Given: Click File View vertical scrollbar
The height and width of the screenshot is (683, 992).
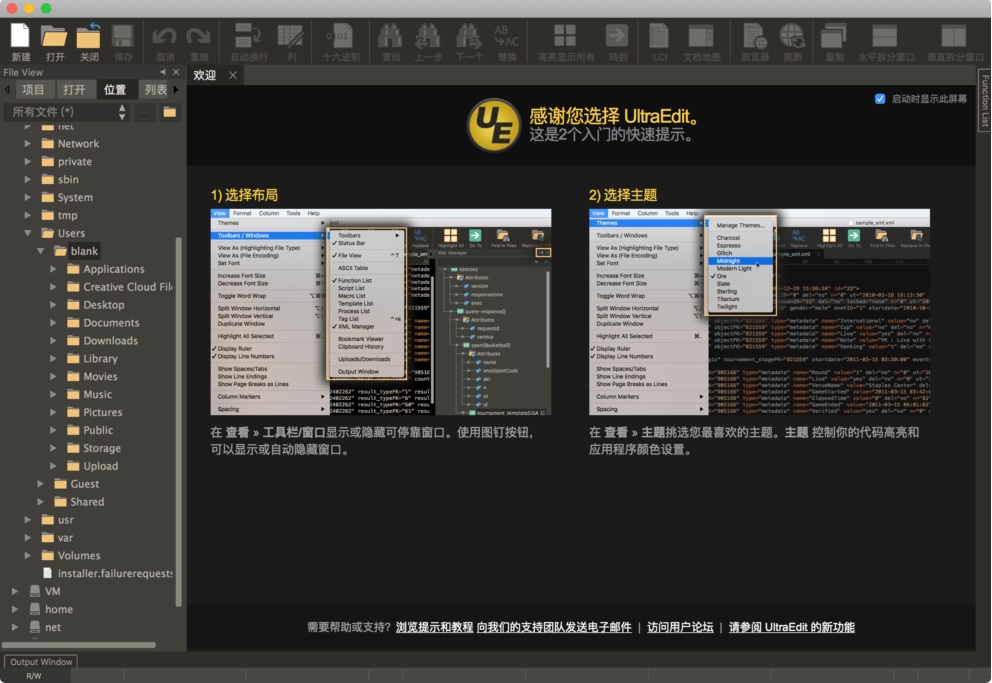Looking at the screenshot, I should click(179, 422).
